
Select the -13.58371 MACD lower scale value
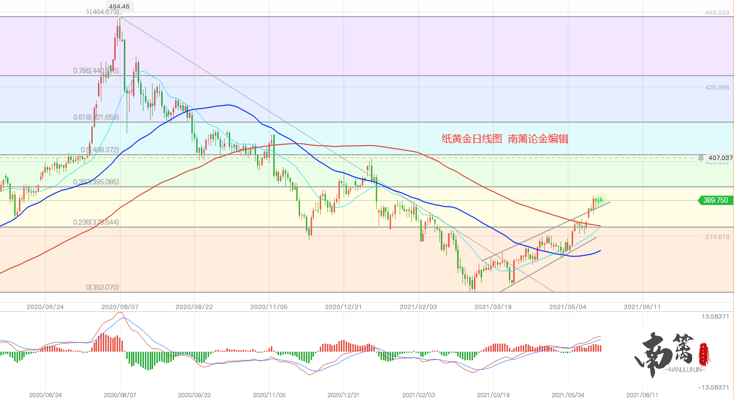pyautogui.click(x=713, y=387)
